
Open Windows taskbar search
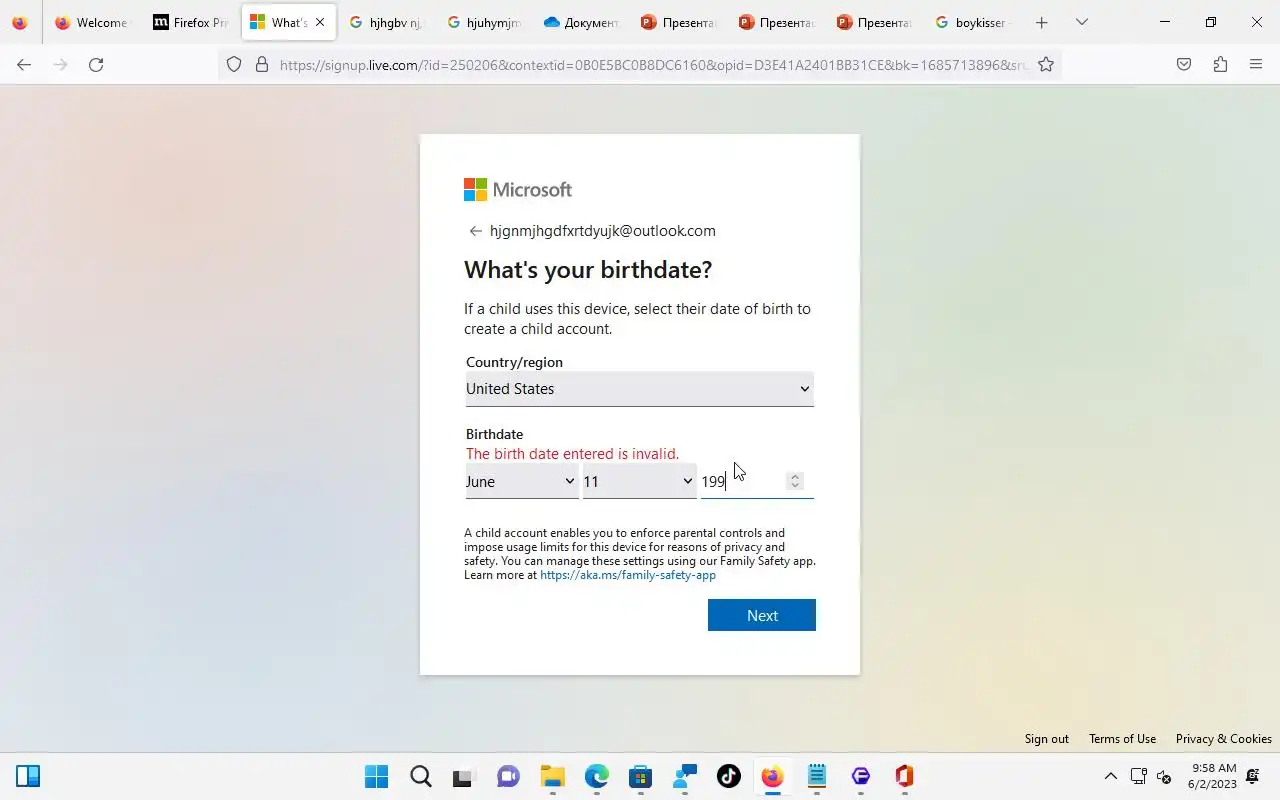pos(421,776)
